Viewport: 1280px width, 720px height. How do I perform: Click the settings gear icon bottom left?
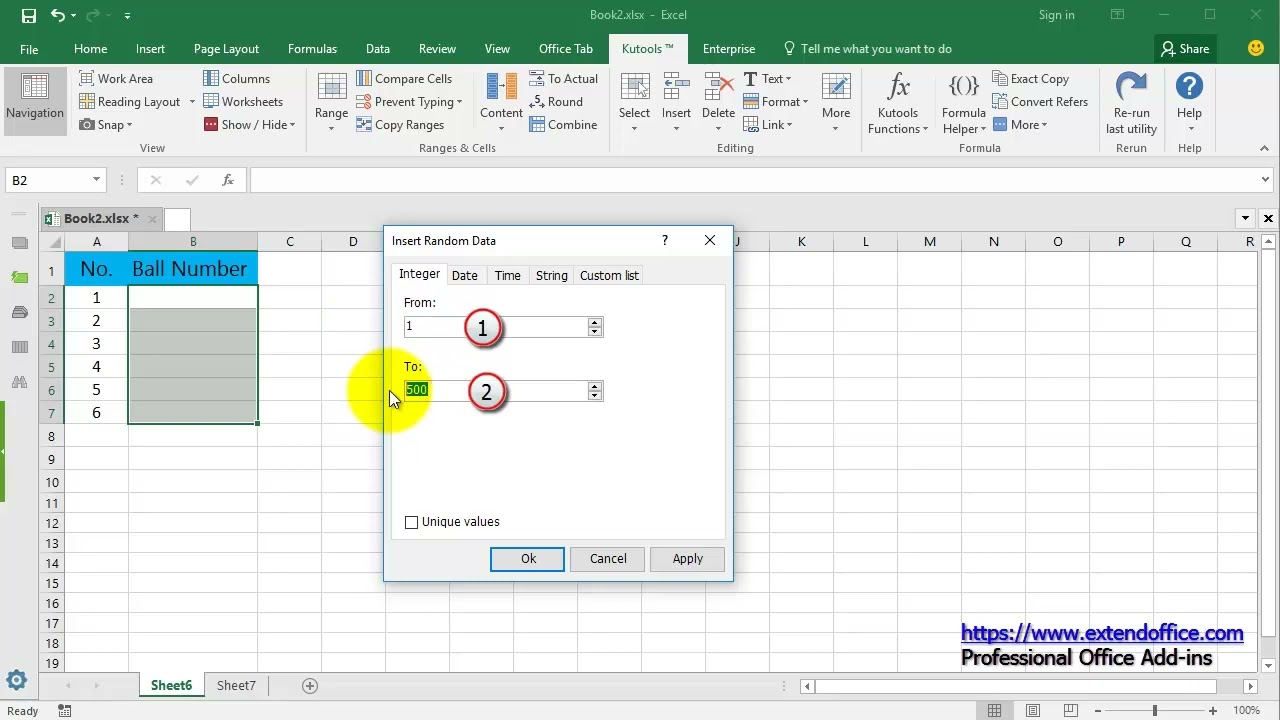17,681
